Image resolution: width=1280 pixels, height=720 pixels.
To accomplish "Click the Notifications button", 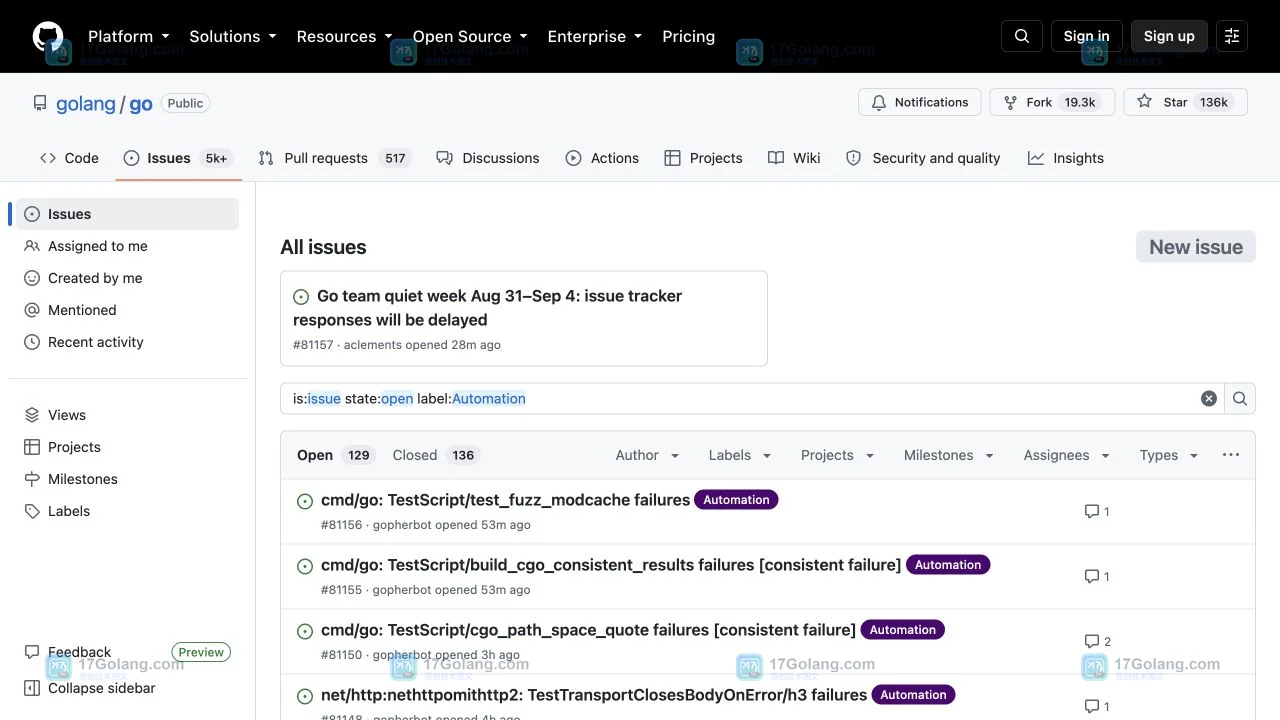I will (919, 102).
